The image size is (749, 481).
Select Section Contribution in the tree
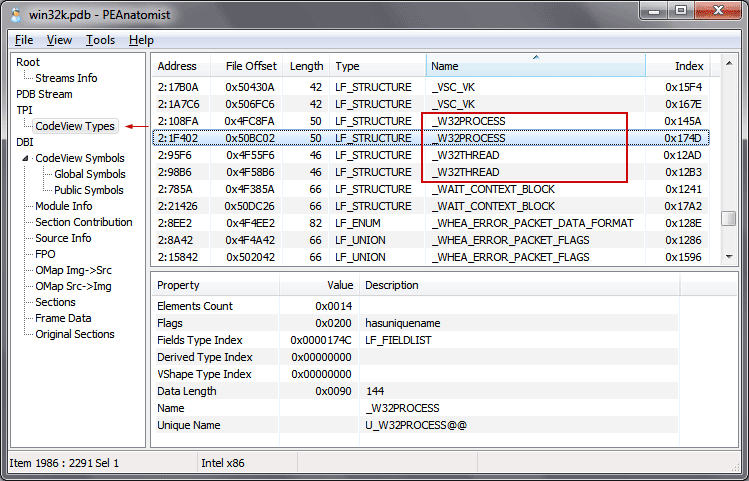(84, 222)
